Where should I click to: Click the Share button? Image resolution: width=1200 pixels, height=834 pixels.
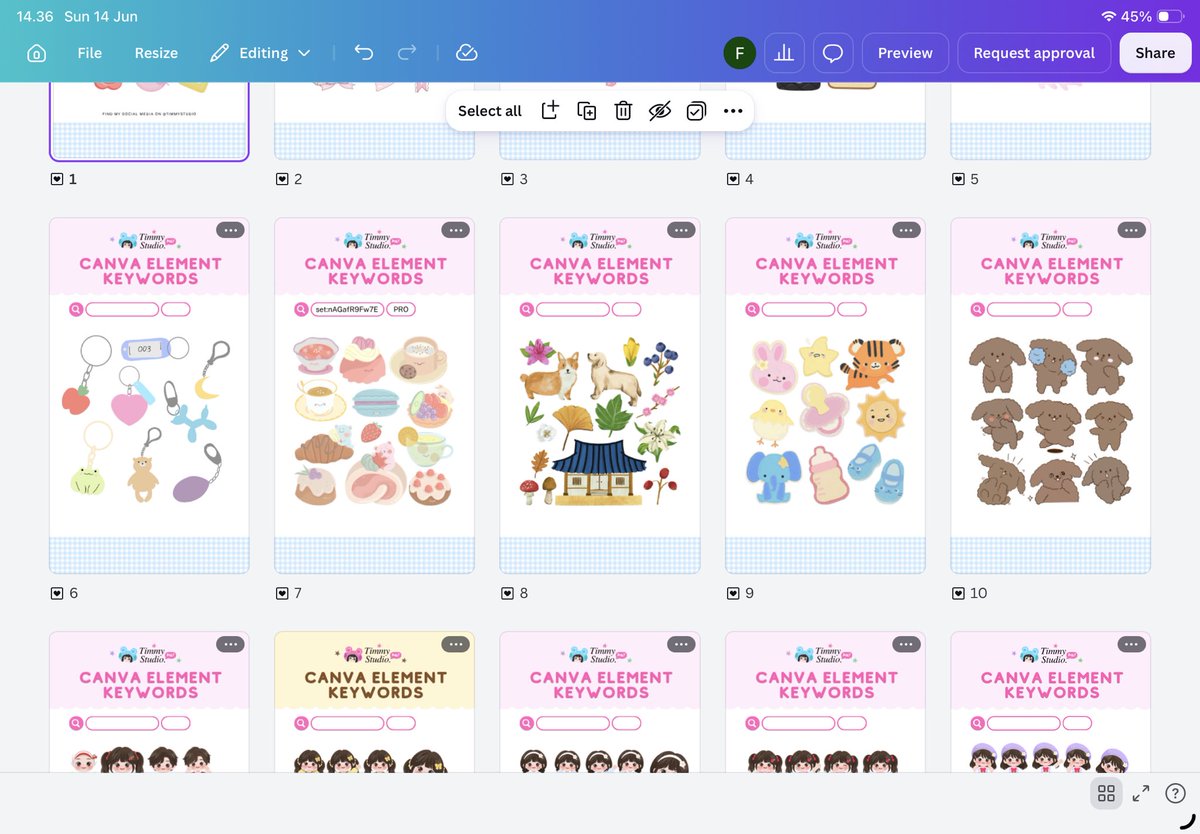point(1155,53)
